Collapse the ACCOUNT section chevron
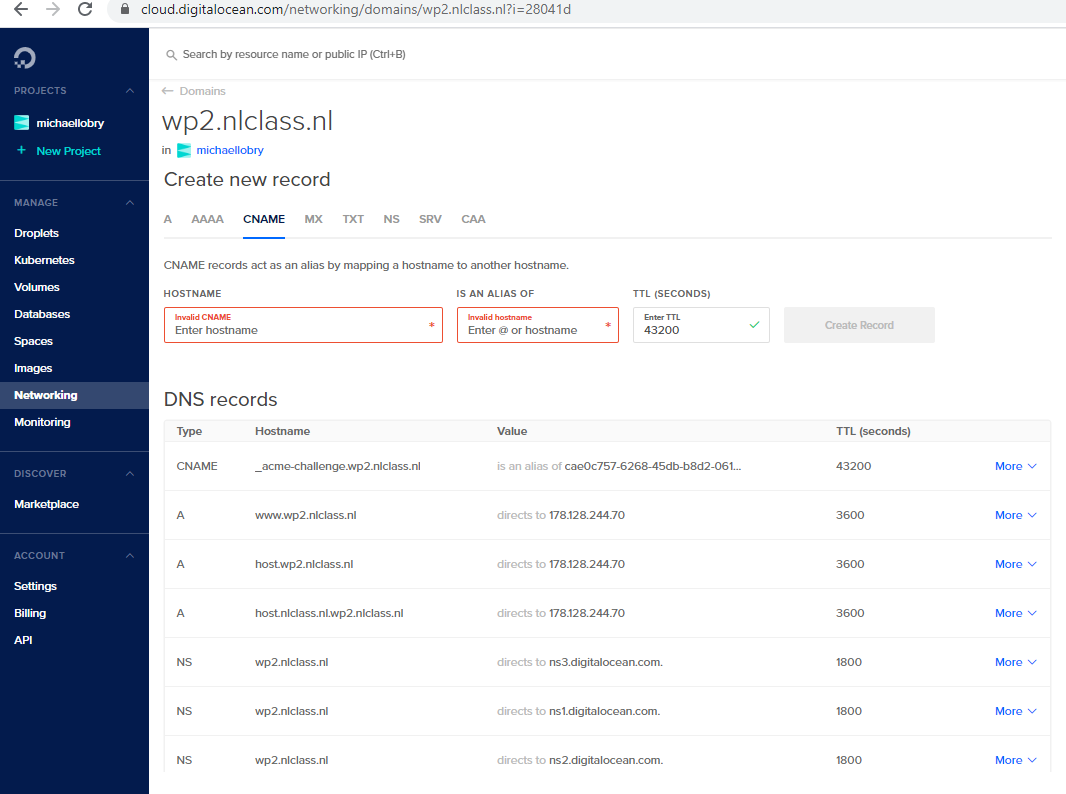Screen dimensions: 1066x794 [x=130, y=555]
